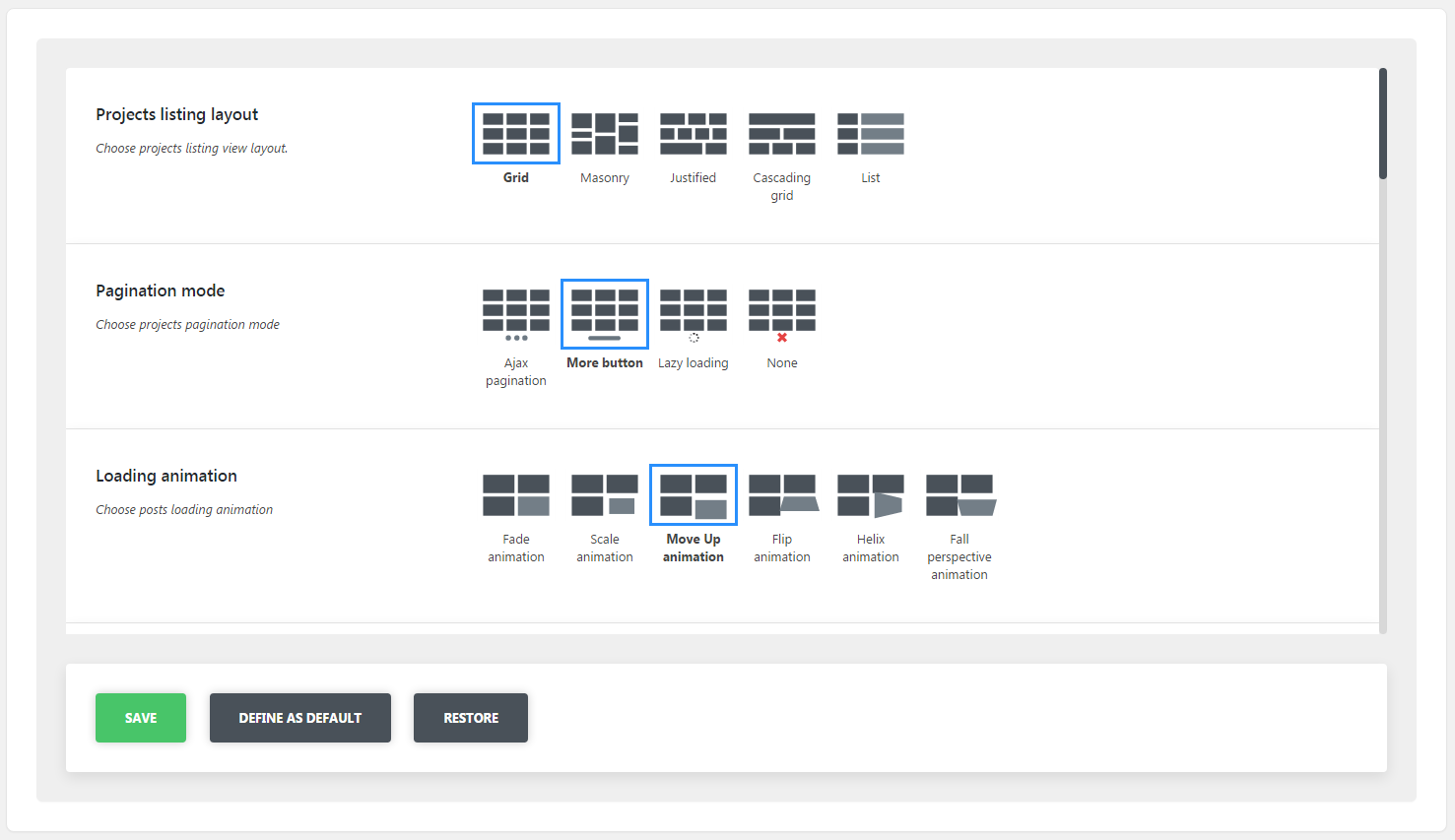Viewport: 1455px width, 840px height.
Task: Pick the Justified layout icon
Action: point(694,134)
